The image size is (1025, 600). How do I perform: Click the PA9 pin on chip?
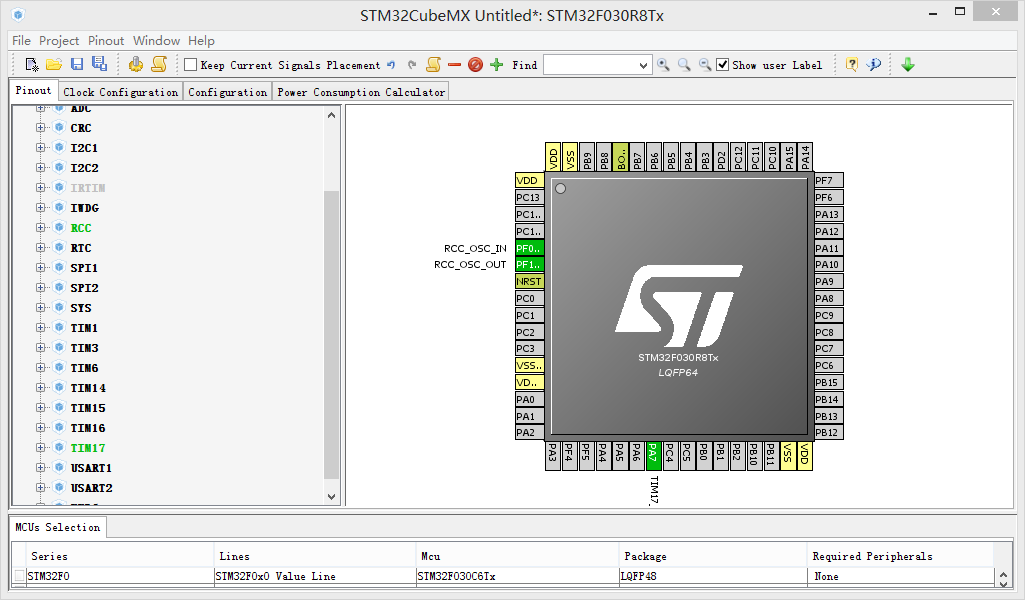pyautogui.click(x=828, y=282)
